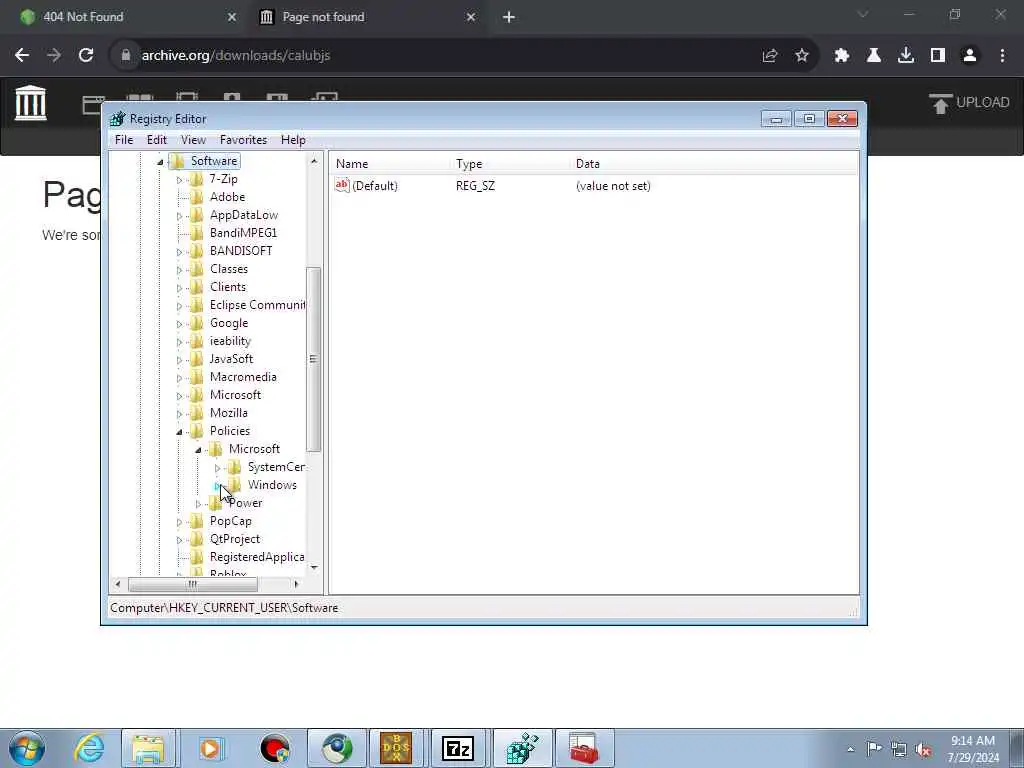Viewport: 1024px width, 768px height.
Task: Open the Edit menu in Registry Editor
Action: tap(157, 140)
